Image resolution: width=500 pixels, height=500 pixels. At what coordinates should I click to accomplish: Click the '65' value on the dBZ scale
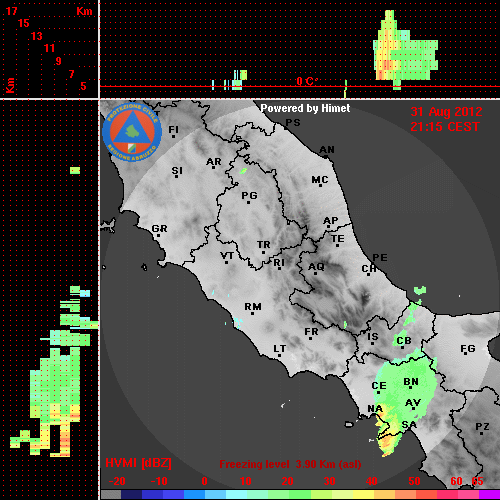pos(477,481)
